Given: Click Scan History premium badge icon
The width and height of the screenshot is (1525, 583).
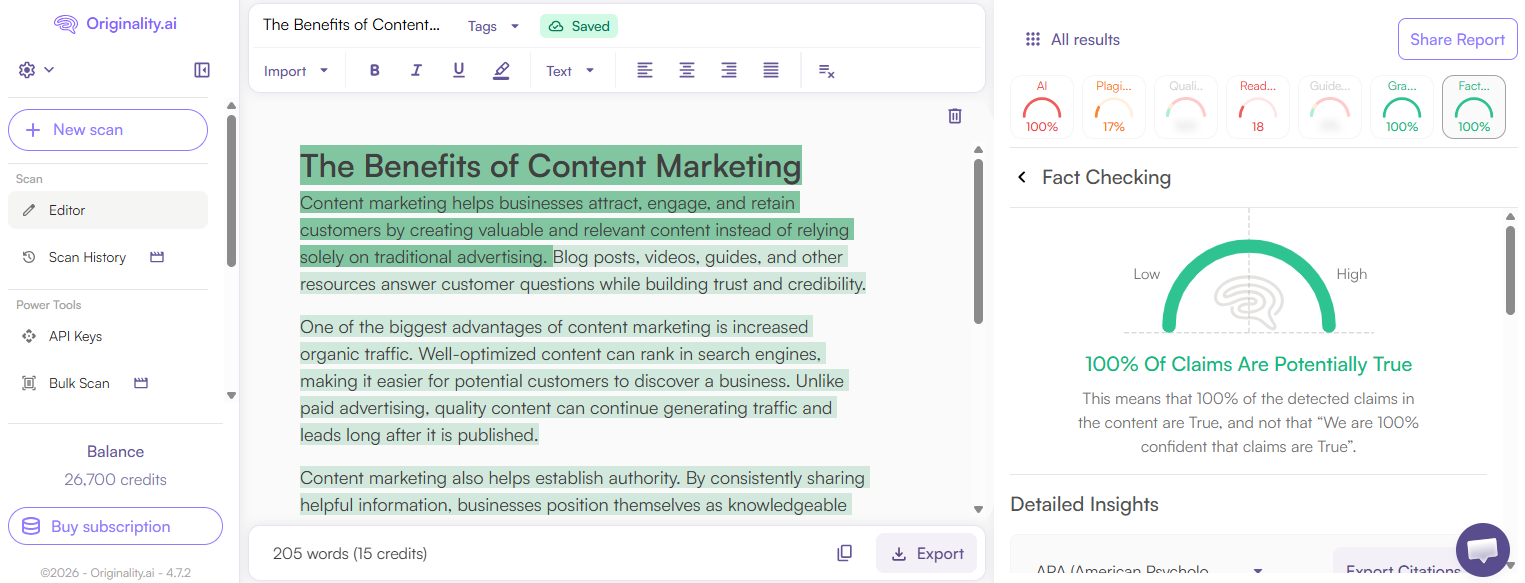Looking at the screenshot, I should [x=156, y=257].
